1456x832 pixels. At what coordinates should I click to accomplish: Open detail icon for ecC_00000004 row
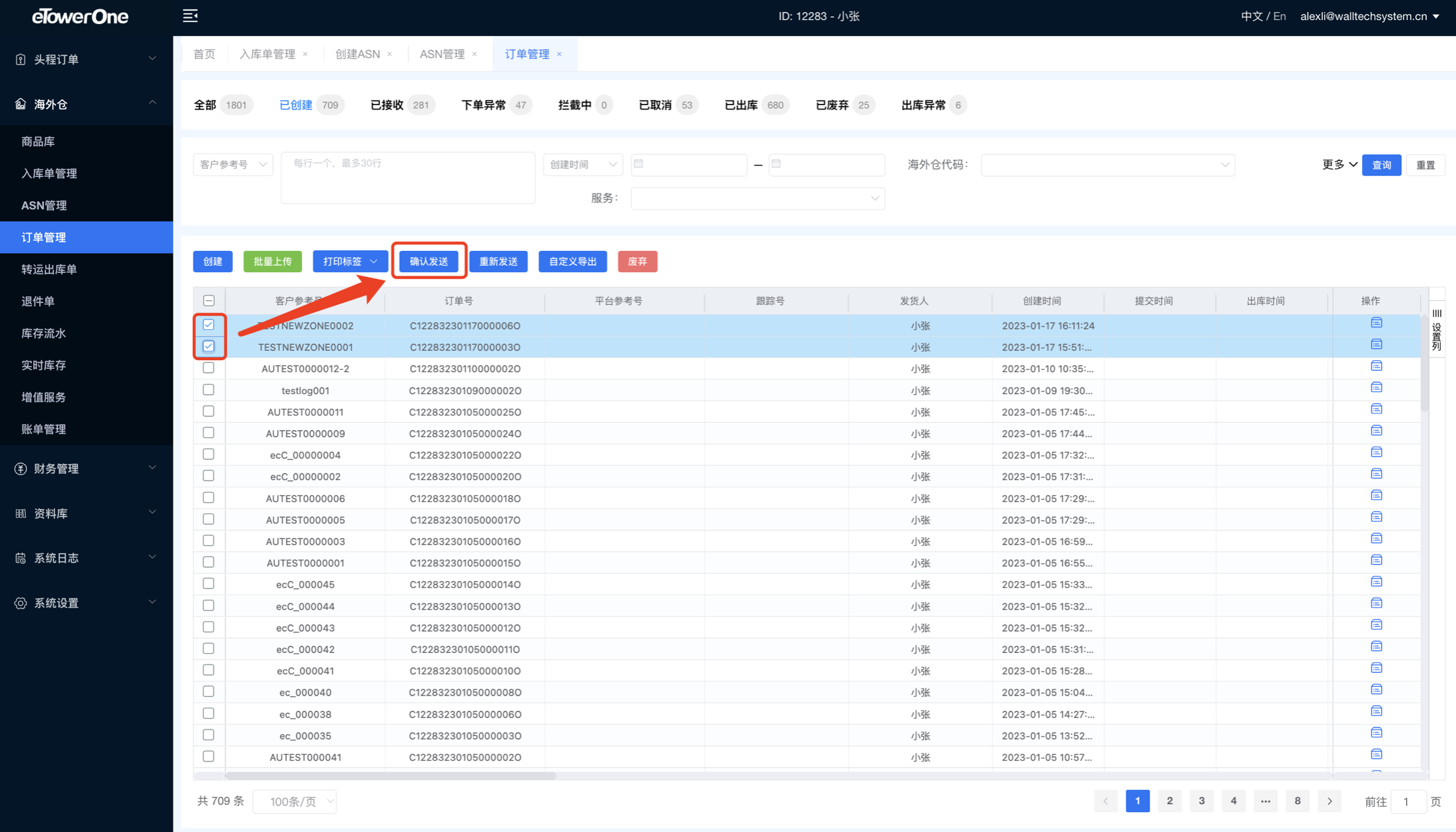[x=1376, y=452]
